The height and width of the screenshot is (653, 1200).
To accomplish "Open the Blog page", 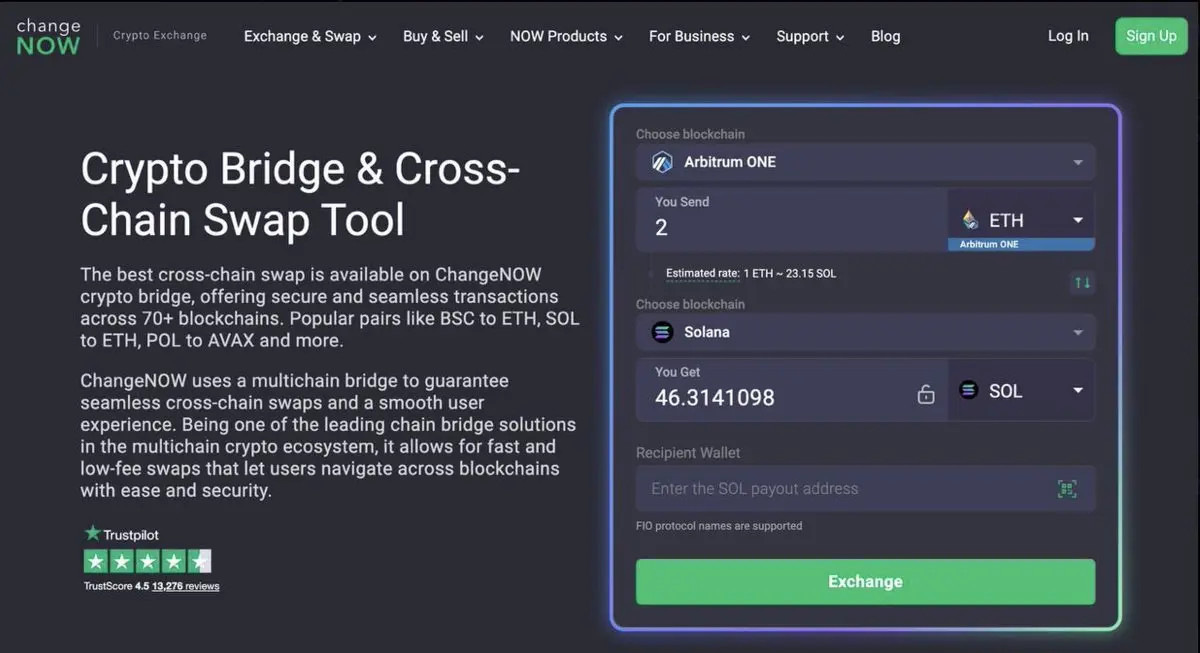I will (885, 36).
